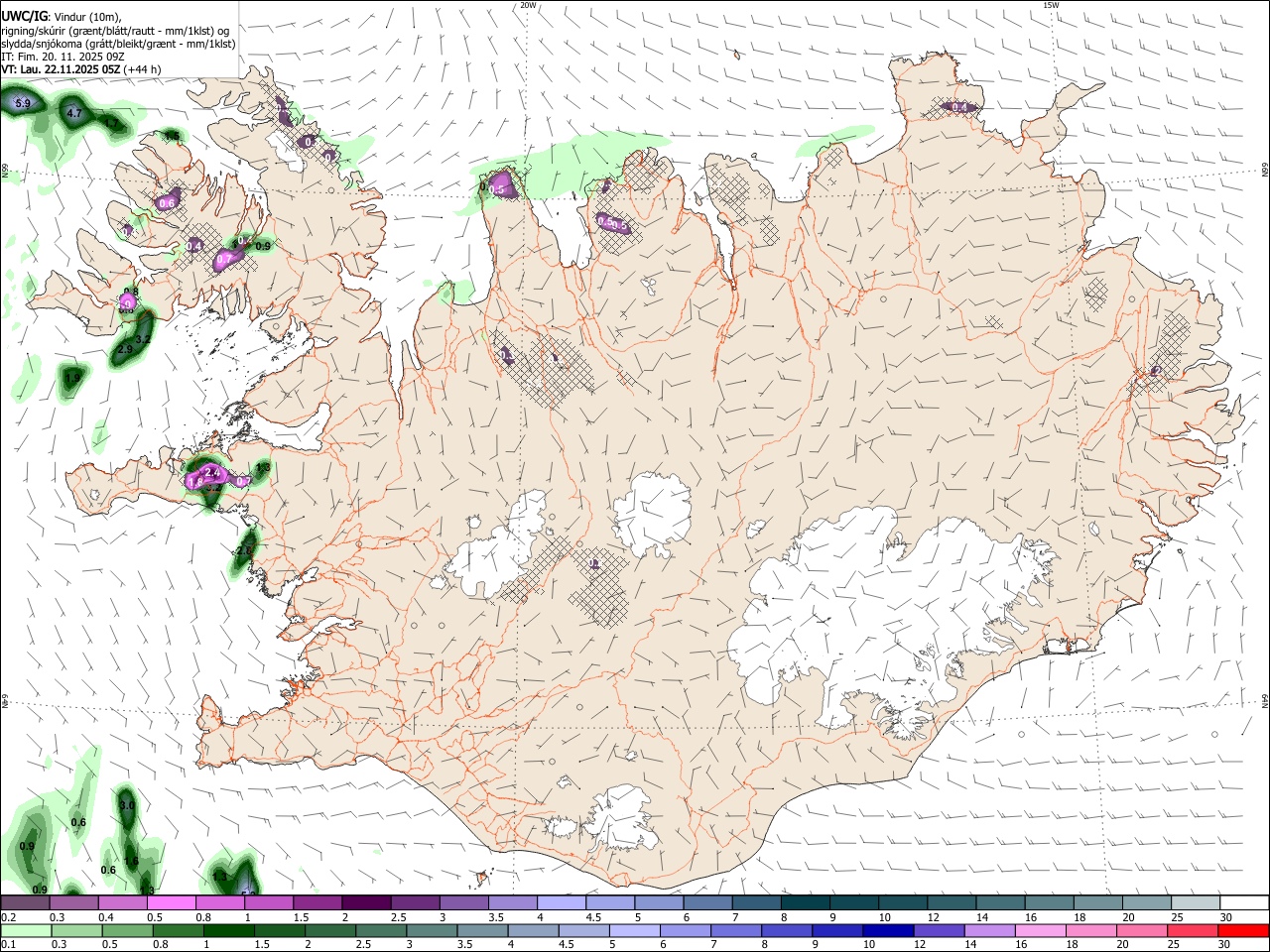1270x952 pixels.
Task: Click the snow scale 18–20 grey-teal swatch
Action: (1097, 903)
